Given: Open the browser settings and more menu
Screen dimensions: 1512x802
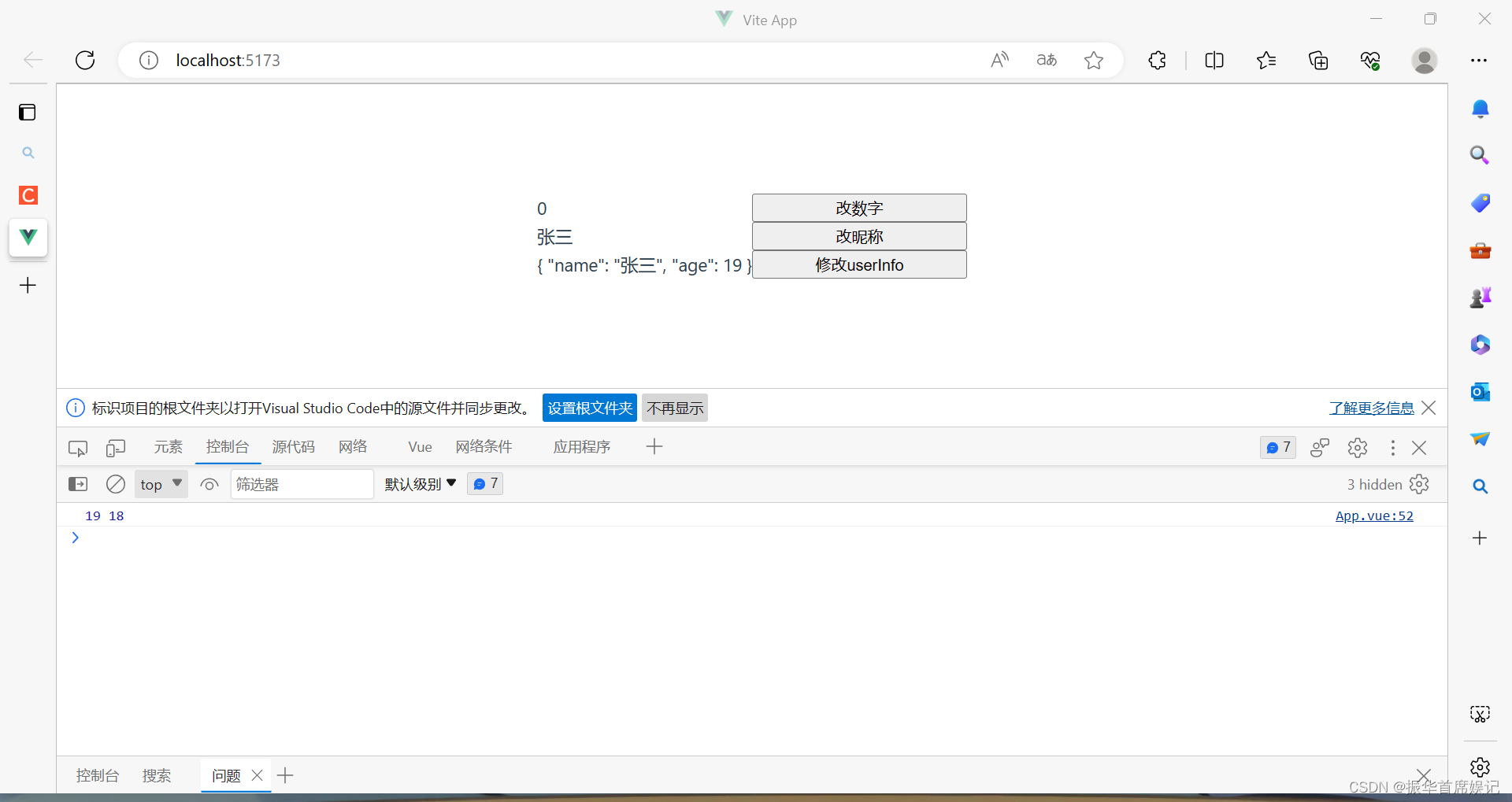Looking at the screenshot, I should click(x=1479, y=60).
